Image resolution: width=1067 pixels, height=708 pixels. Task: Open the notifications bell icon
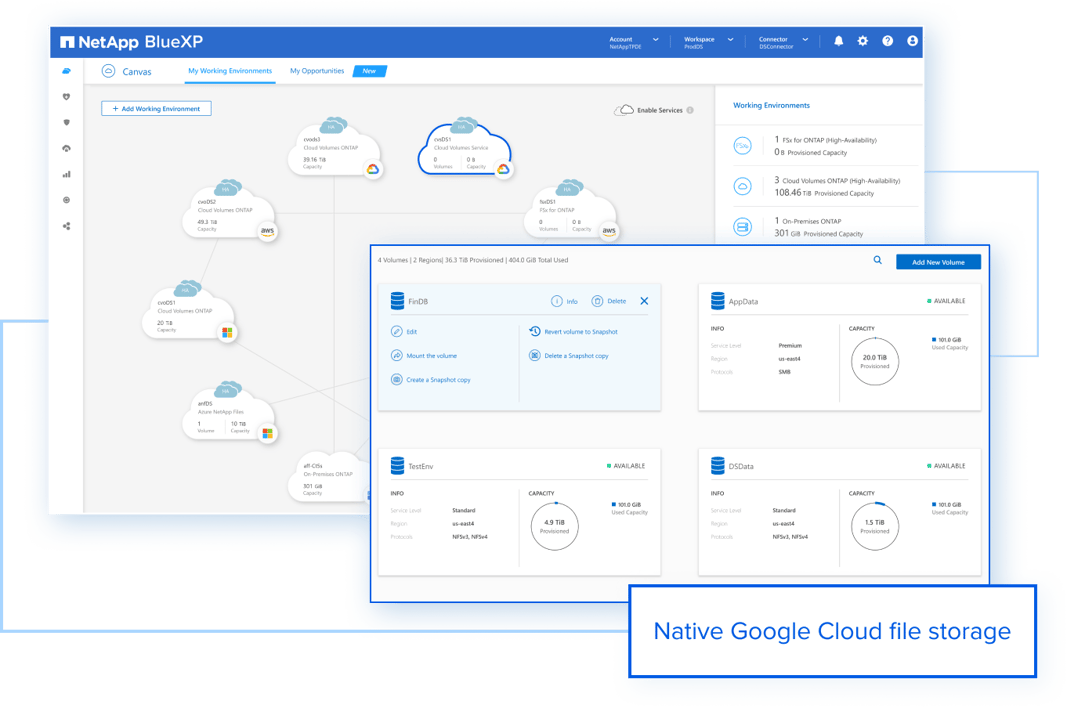(x=838, y=41)
